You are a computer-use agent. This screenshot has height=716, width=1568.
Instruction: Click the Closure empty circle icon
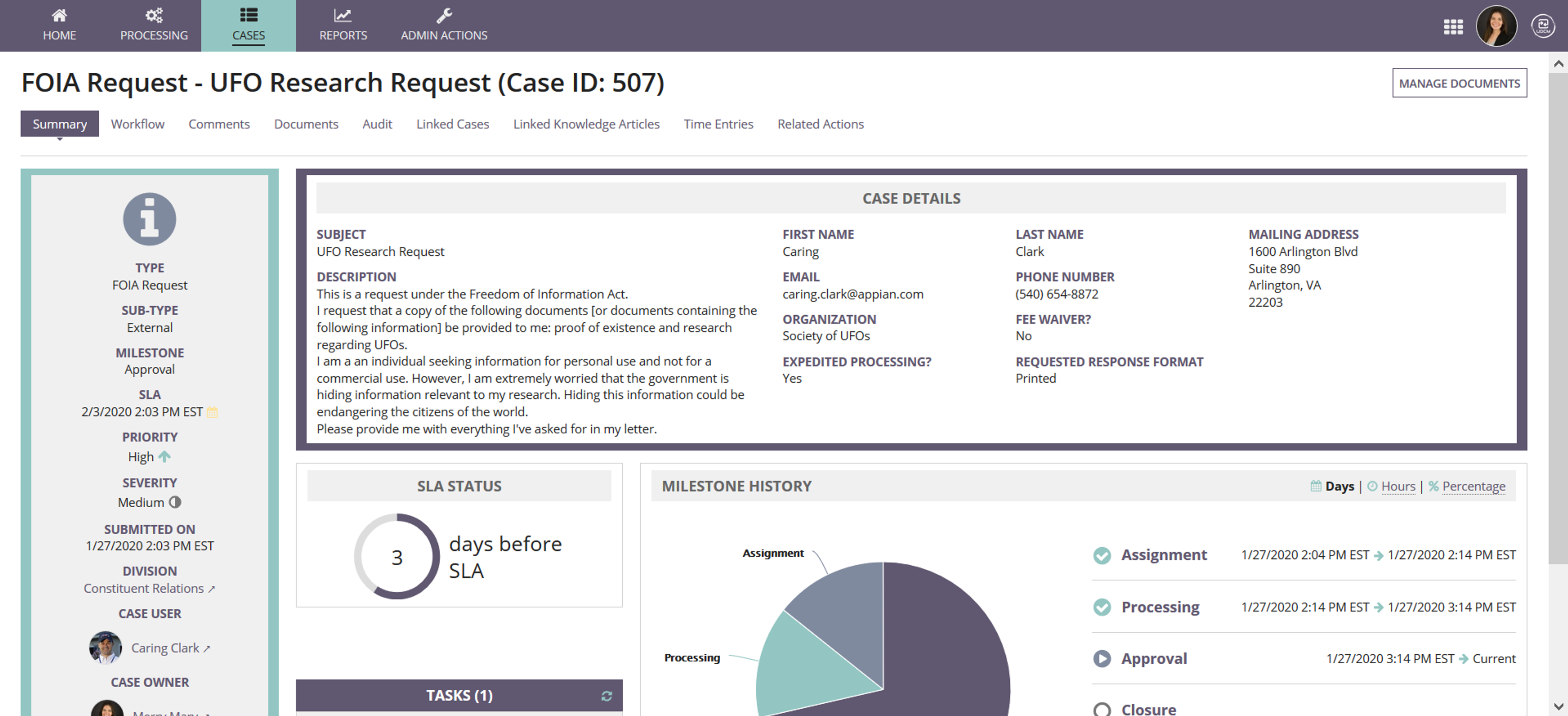[x=1102, y=709]
